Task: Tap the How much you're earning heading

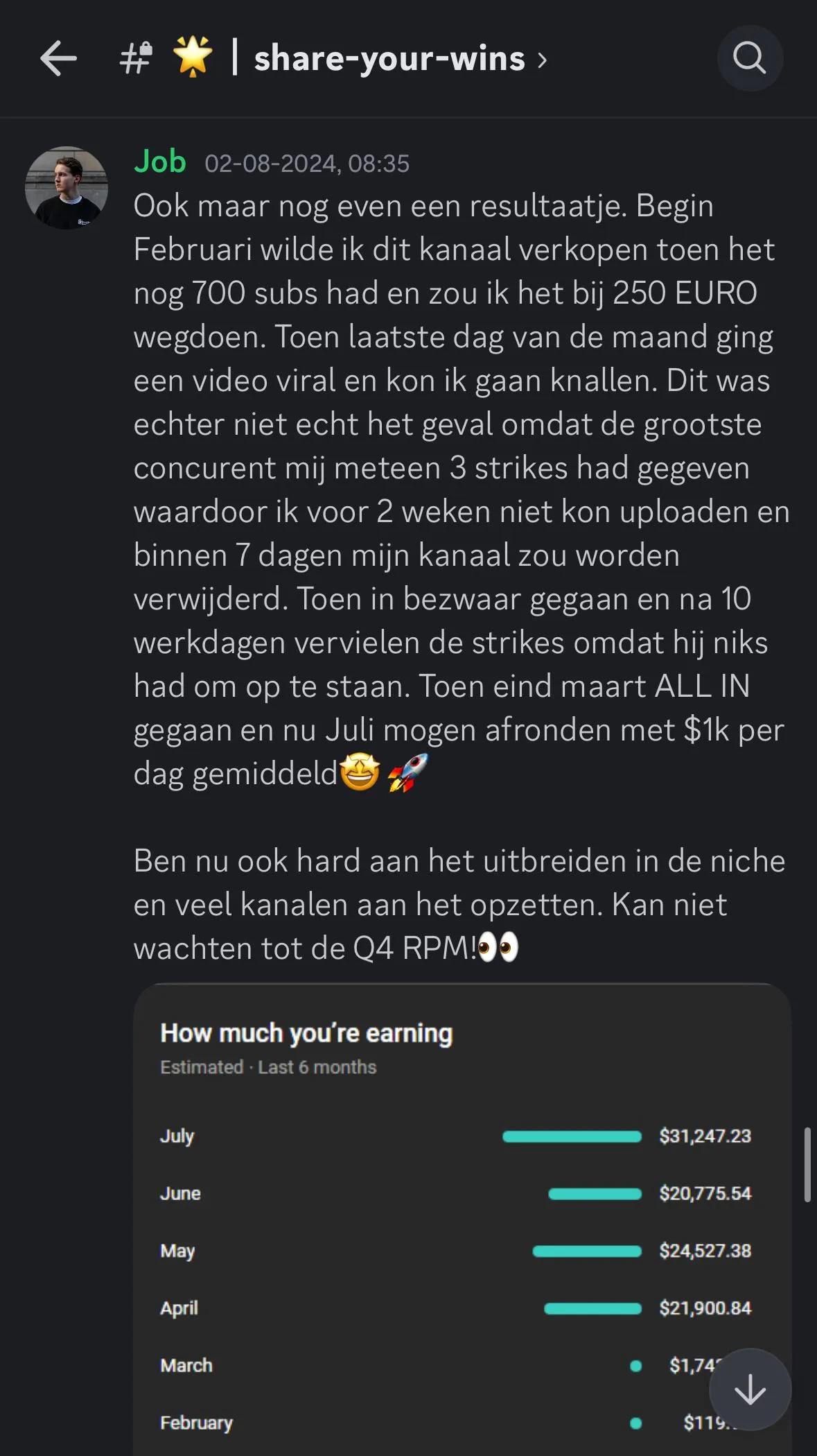Action: (306, 1033)
